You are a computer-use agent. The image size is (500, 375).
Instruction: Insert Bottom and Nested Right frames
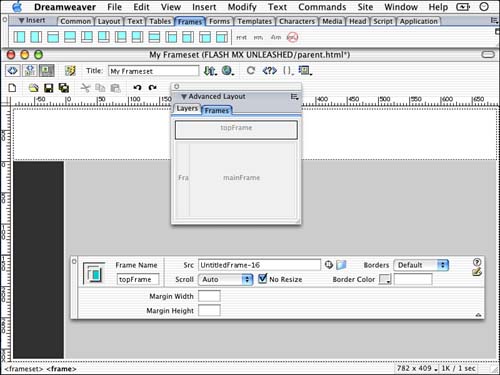104,37
